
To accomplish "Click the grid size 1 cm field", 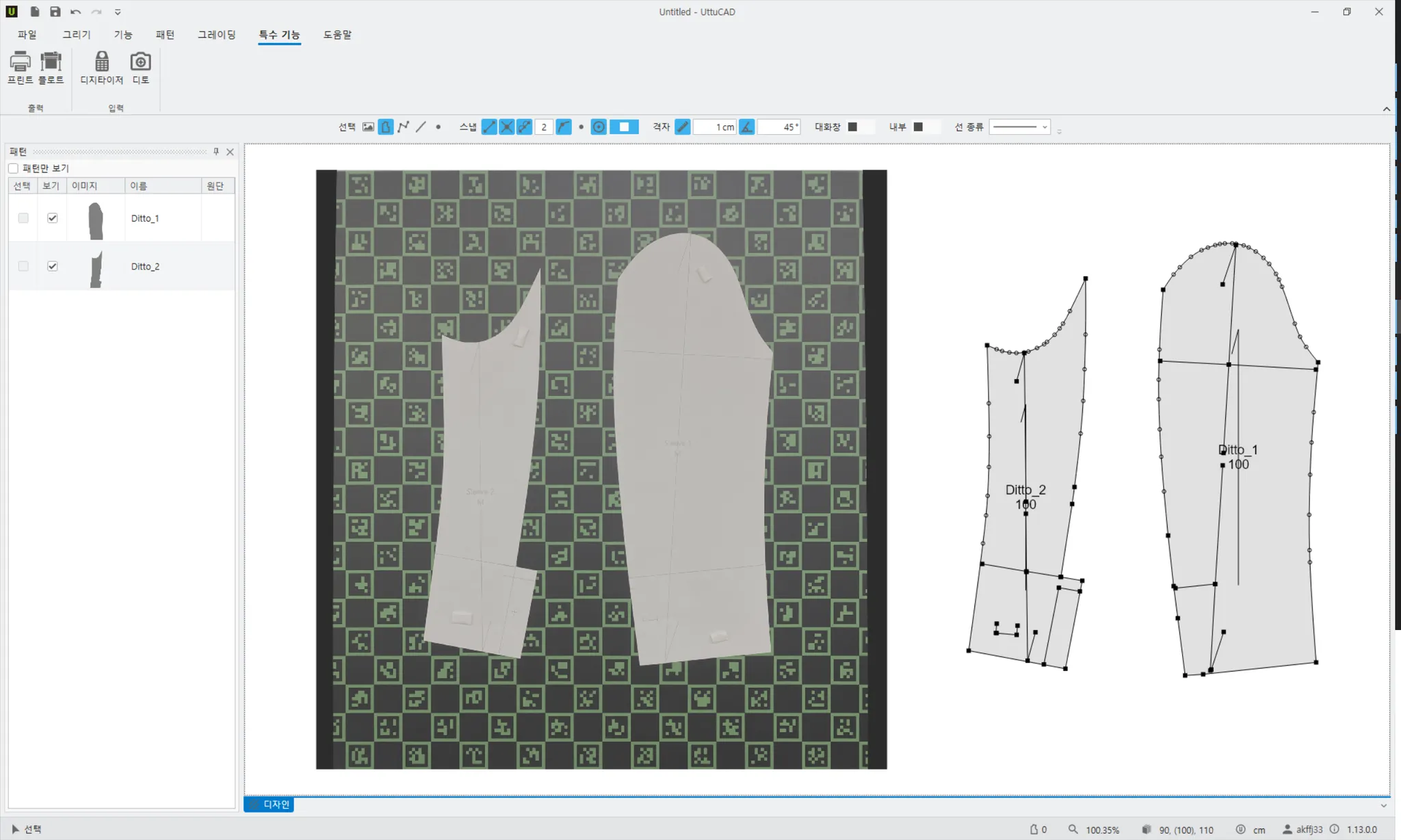I will [x=715, y=127].
